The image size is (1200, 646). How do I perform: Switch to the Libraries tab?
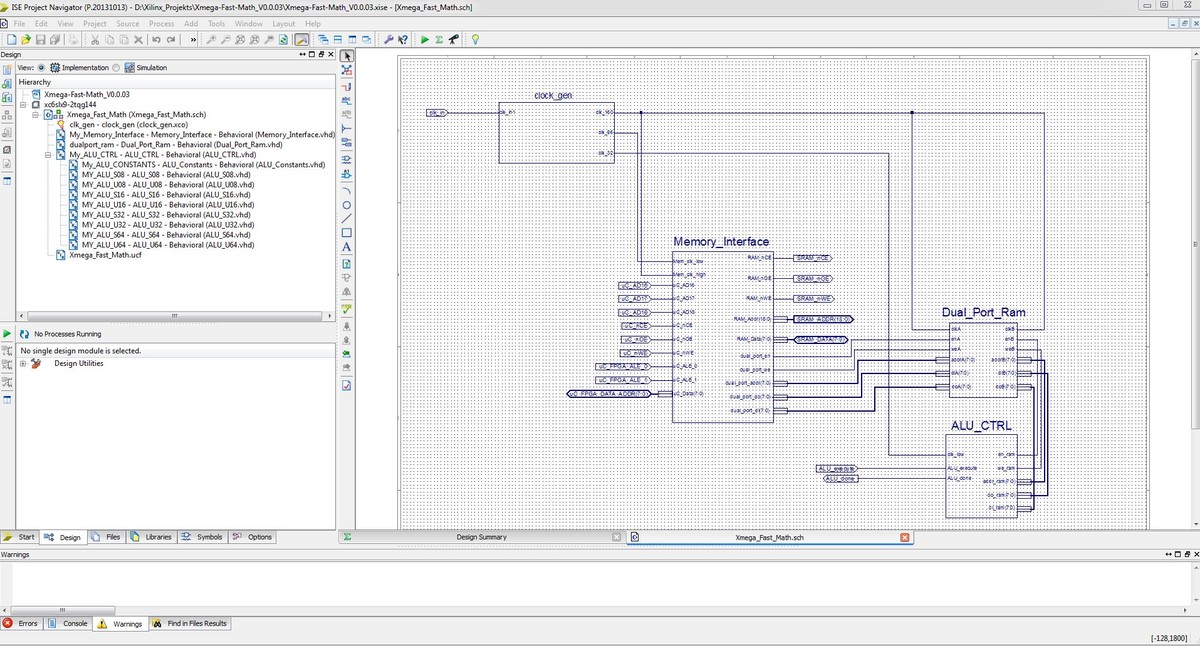152,537
